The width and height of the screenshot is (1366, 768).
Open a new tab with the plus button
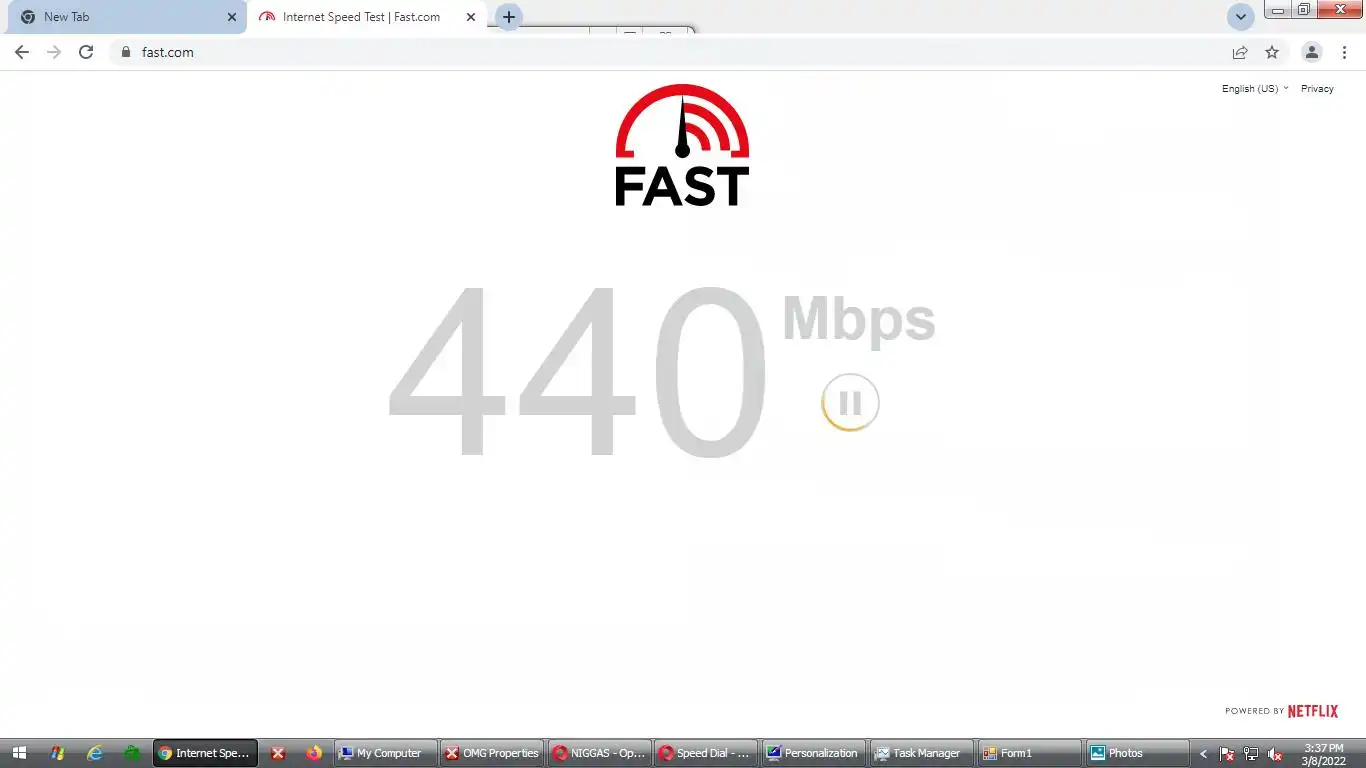pos(509,17)
